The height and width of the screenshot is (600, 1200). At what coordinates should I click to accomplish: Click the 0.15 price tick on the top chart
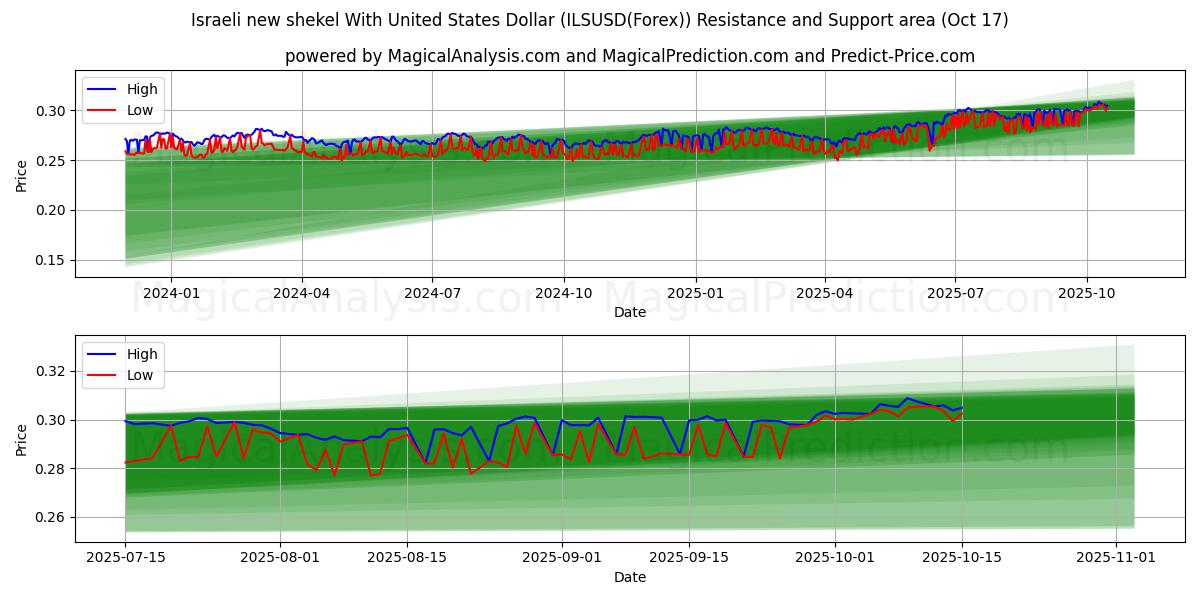52,260
